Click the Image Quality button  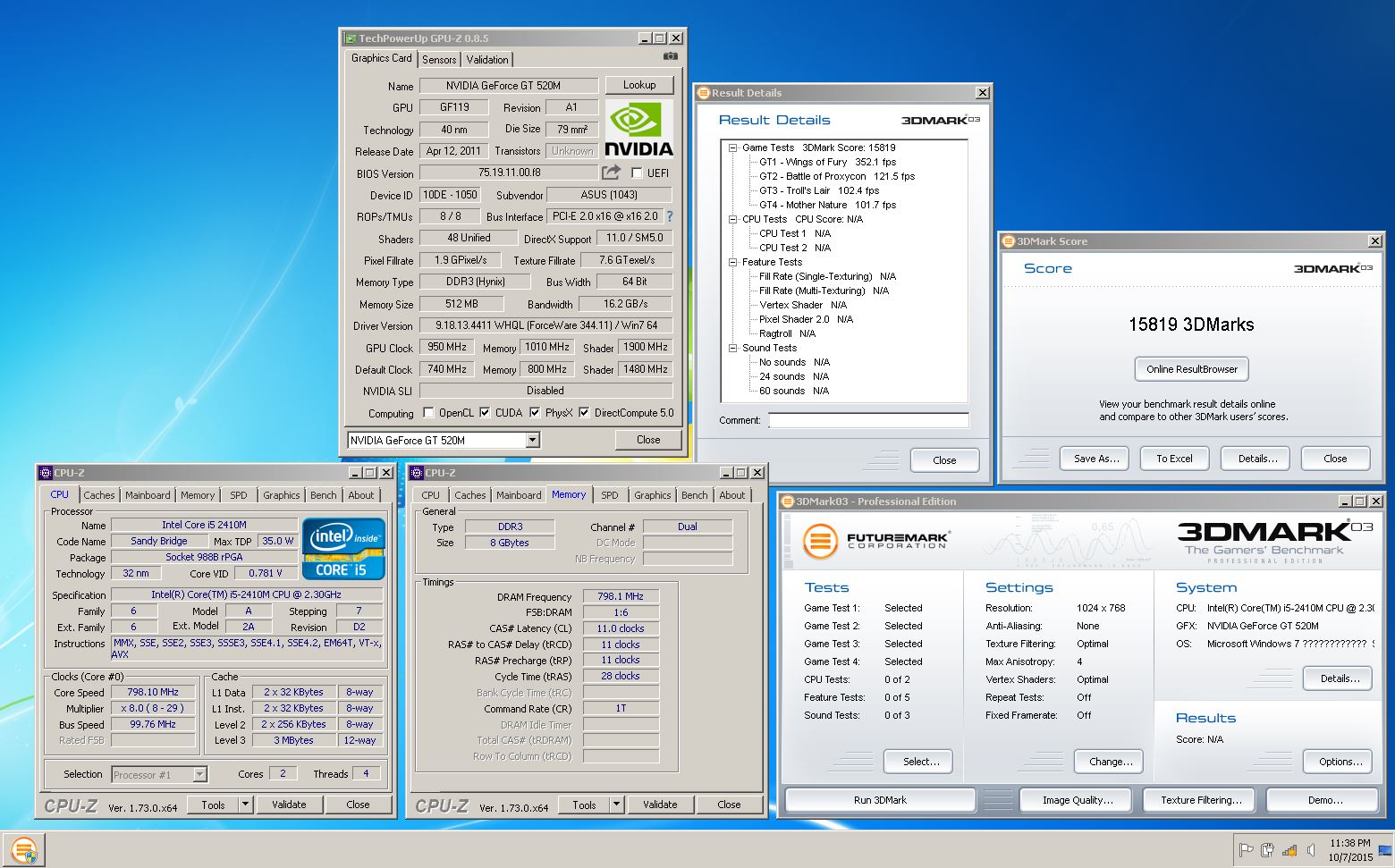point(1078,800)
